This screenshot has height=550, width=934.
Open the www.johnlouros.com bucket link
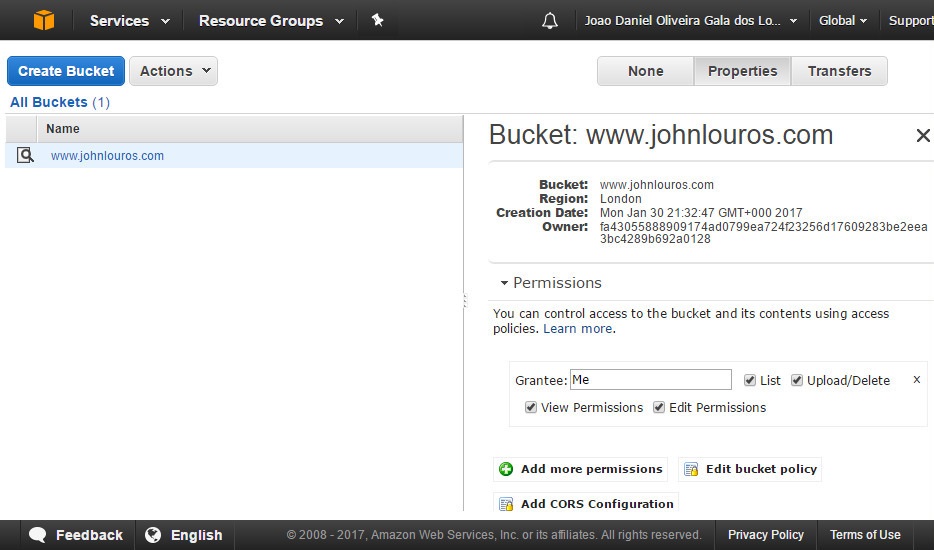(x=107, y=156)
